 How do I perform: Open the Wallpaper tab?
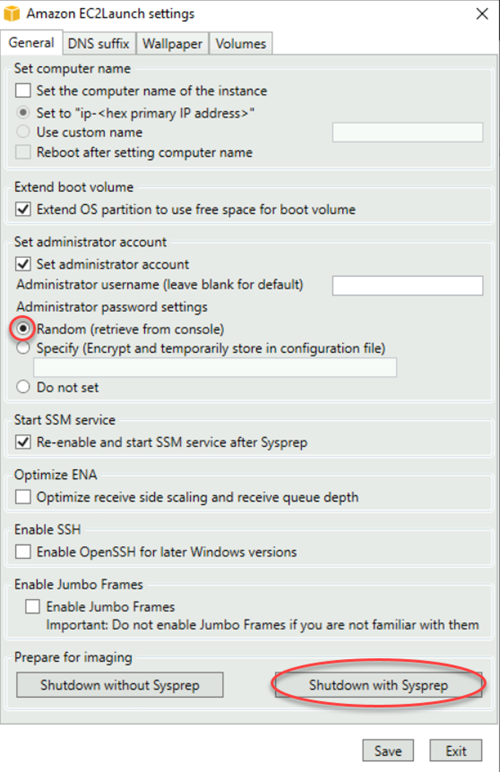pyautogui.click(x=172, y=43)
